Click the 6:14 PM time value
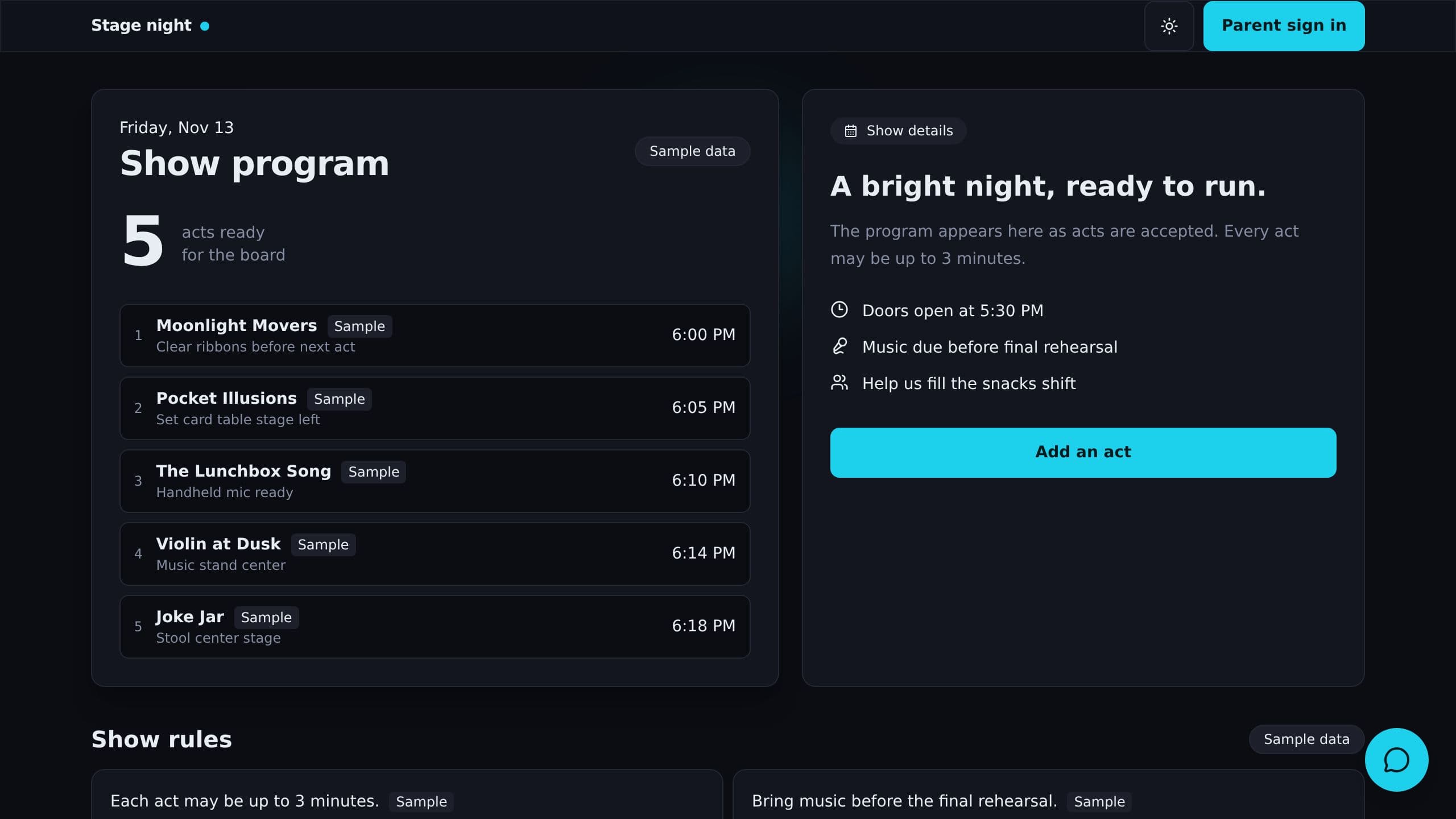This screenshot has height=819, width=1456. [704, 553]
